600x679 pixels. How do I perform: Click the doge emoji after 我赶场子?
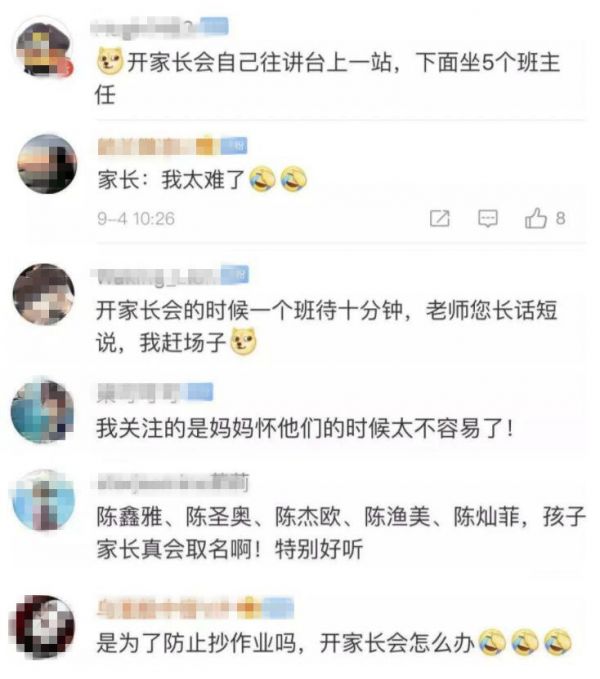243,342
